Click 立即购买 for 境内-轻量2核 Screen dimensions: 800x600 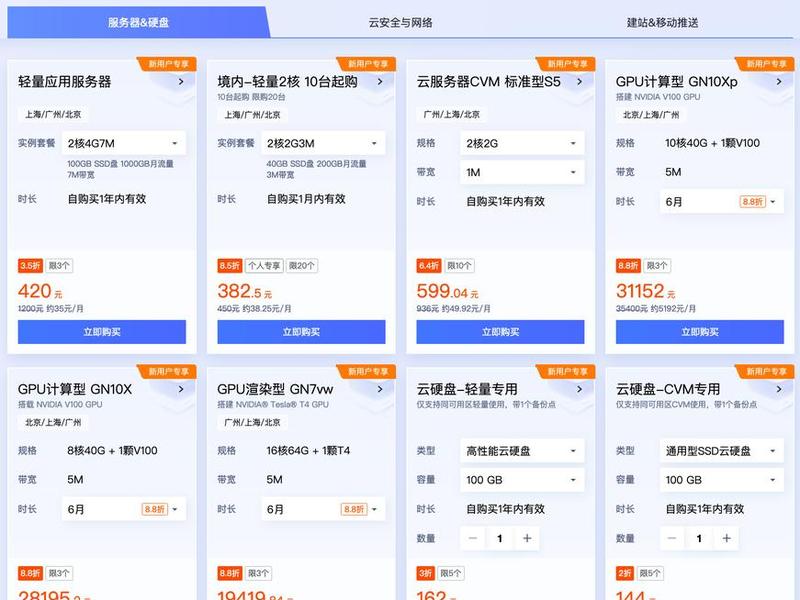point(301,332)
